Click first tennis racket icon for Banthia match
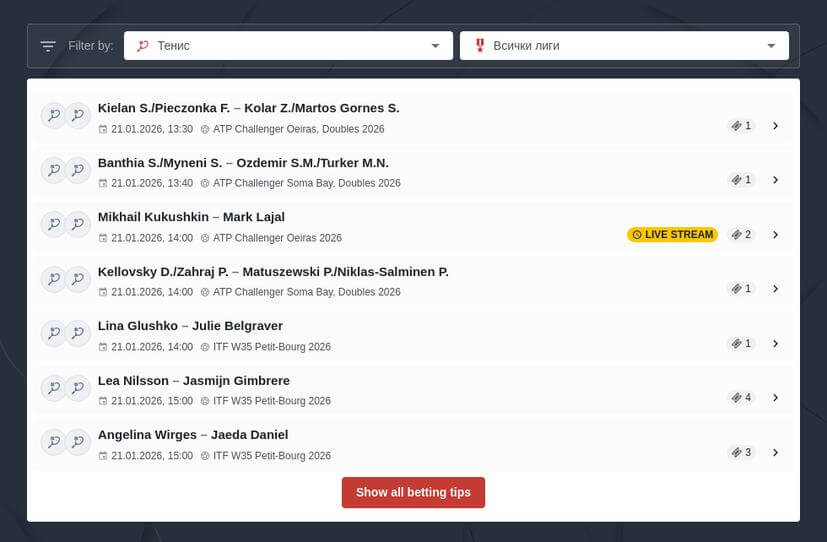Screen dimensions: 827x542 53,170
